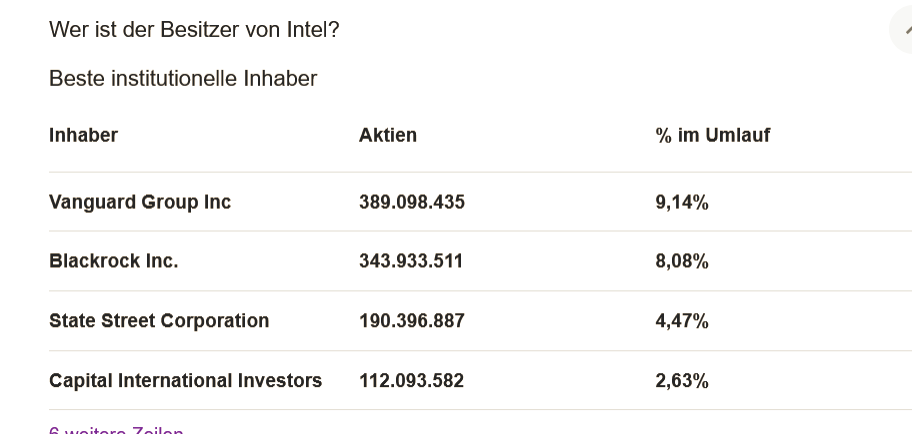Select the State Street Corporation name
912x434 pixels.
(159, 321)
